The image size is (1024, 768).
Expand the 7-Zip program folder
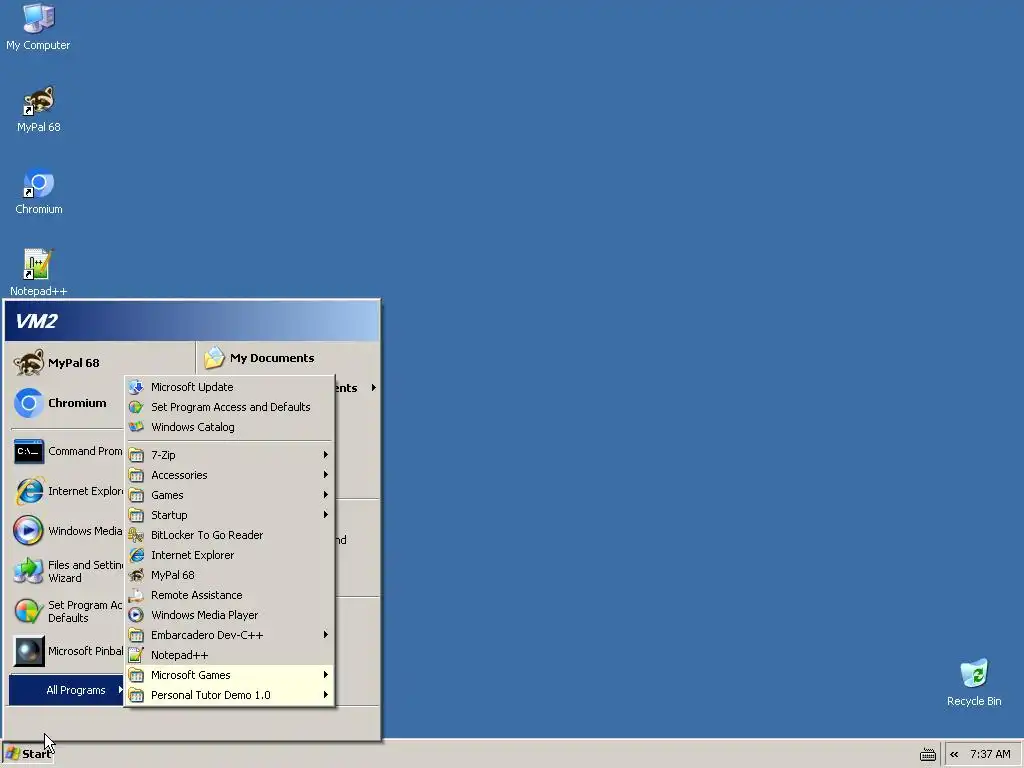coord(229,455)
